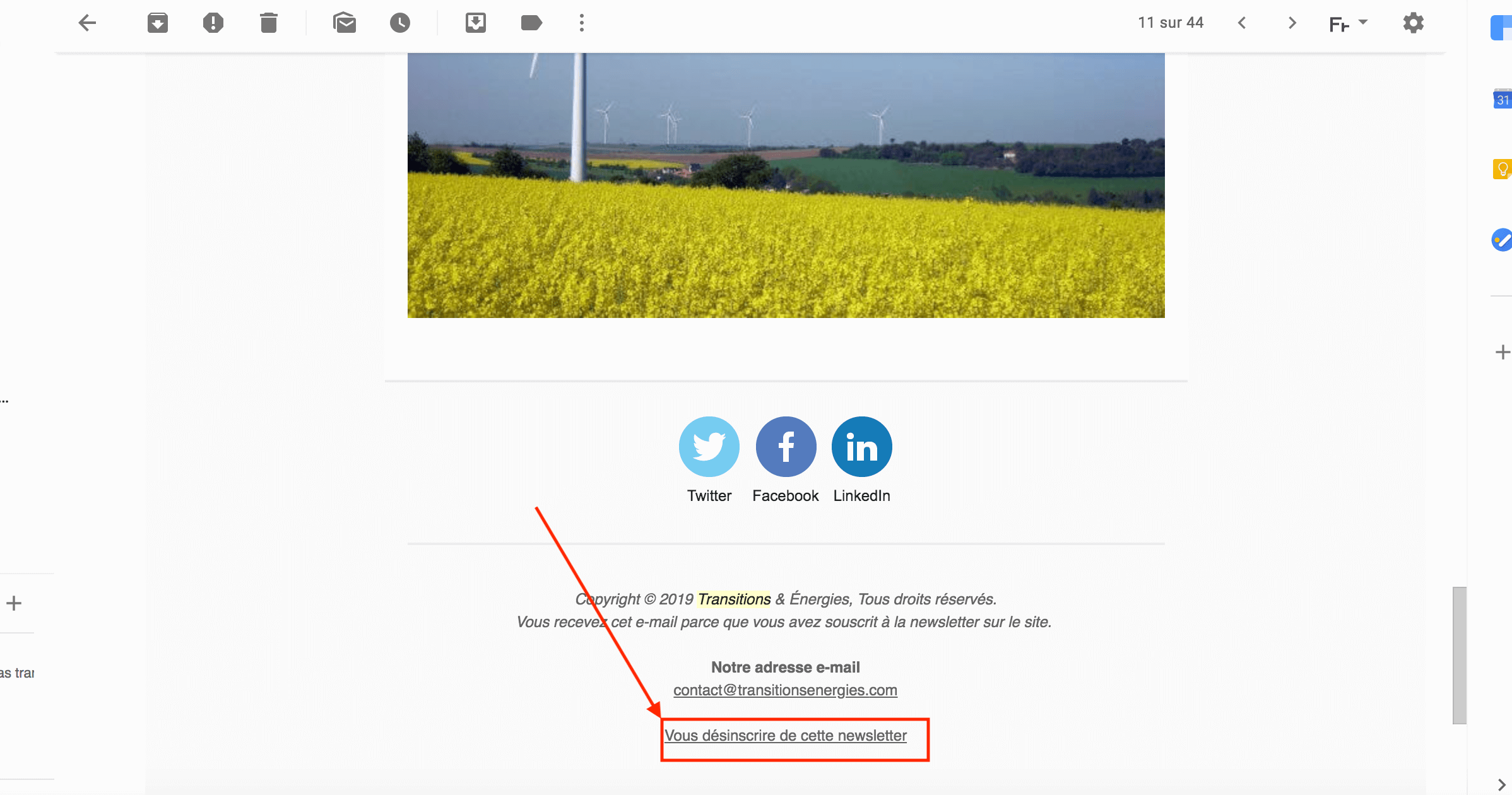
Task: Apply a label to this email
Action: tap(531, 23)
